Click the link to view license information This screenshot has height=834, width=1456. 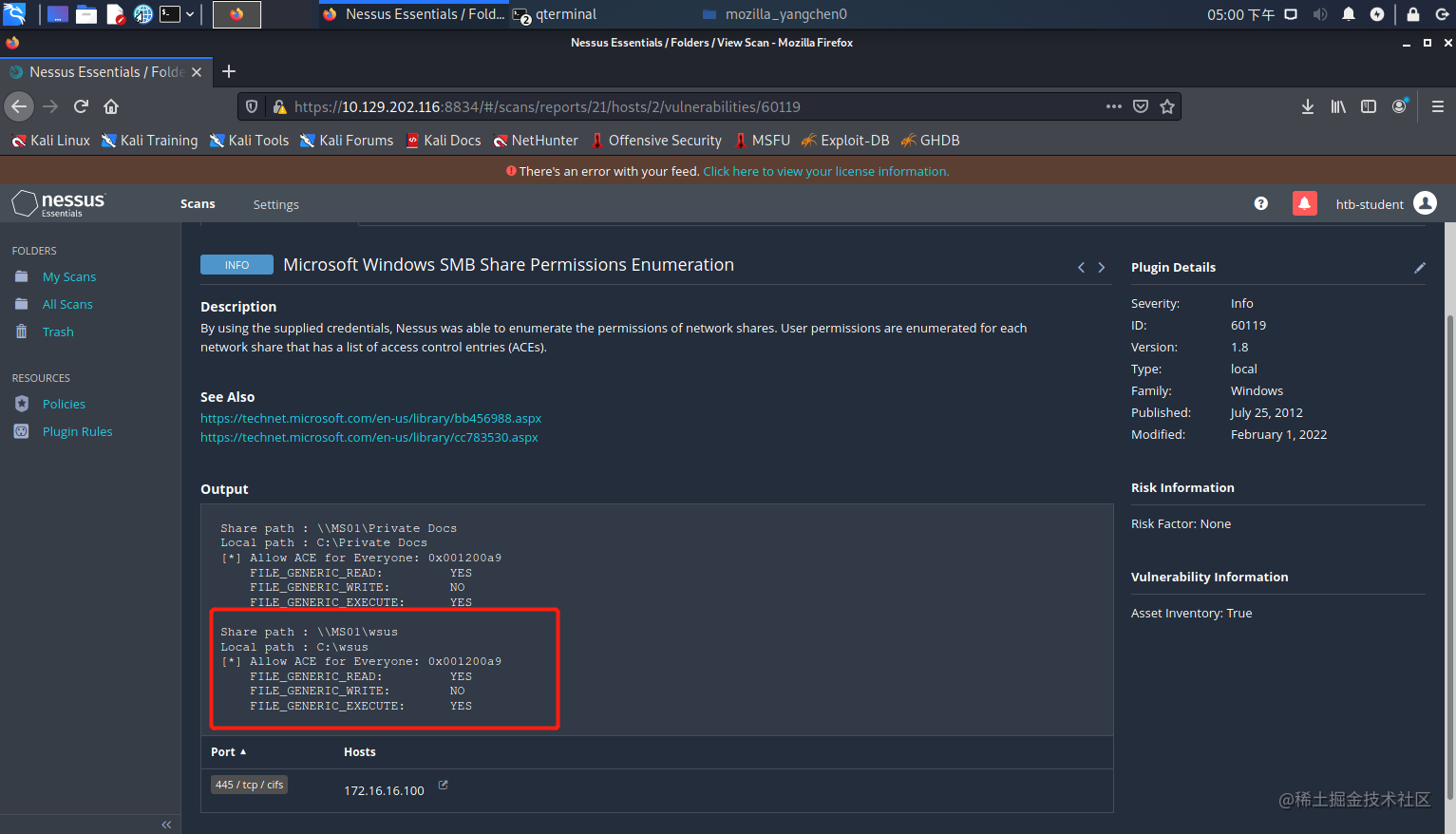tap(826, 172)
